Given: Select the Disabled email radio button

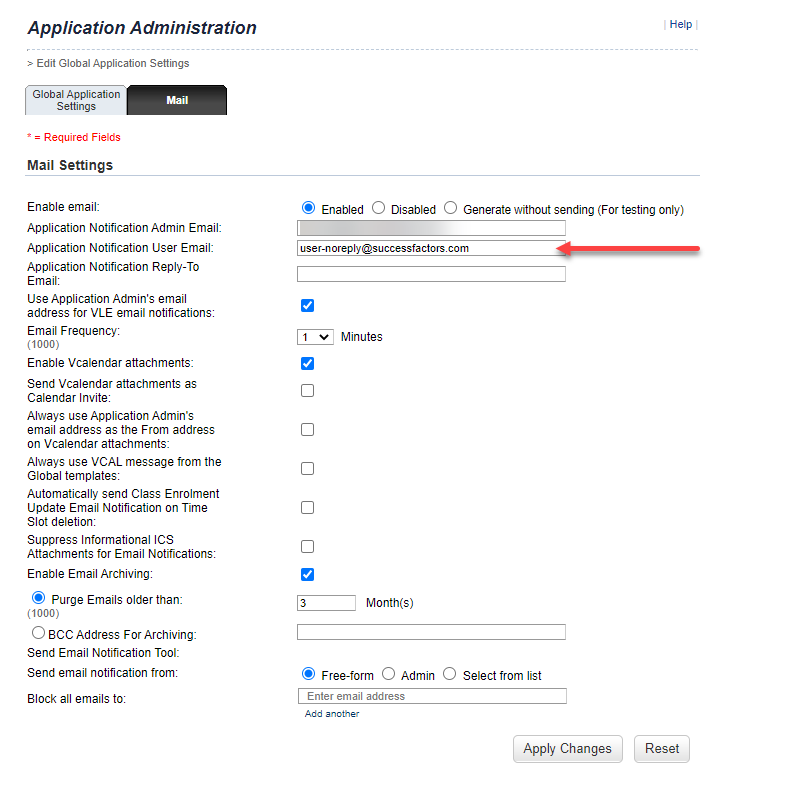Looking at the screenshot, I should [378, 207].
